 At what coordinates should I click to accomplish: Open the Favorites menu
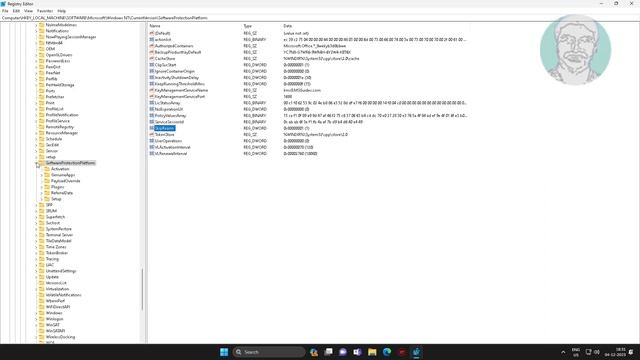[45, 11]
